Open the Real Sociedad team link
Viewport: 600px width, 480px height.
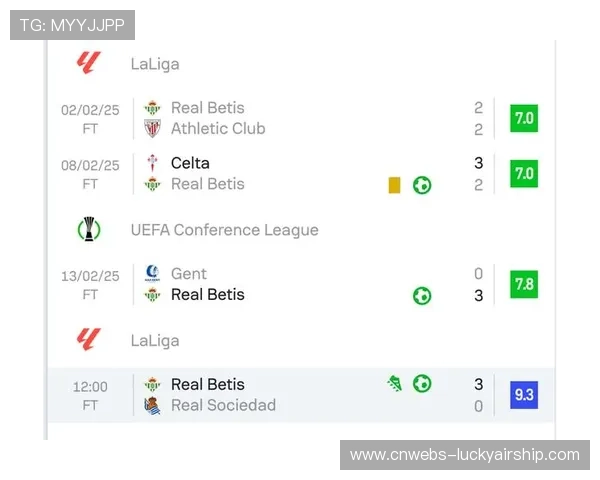[x=223, y=405]
